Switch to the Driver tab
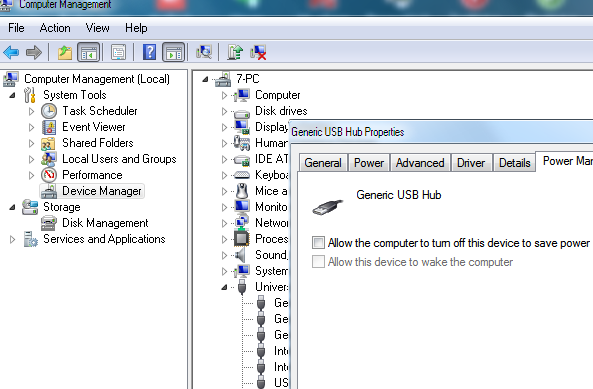Image resolution: width=593 pixels, height=389 pixels. tap(471, 163)
